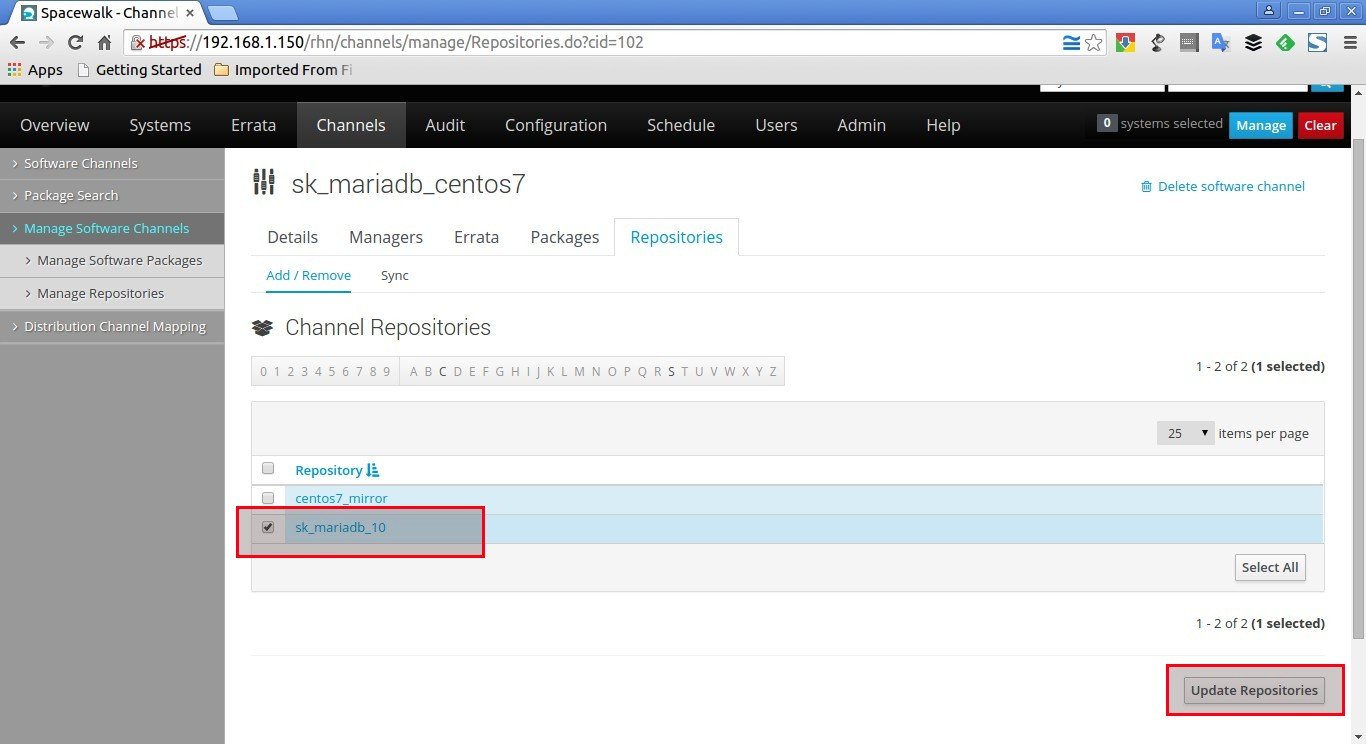The height and width of the screenshot is (744, 1366).
Task: Bookmark this page with the star
Action: tap(1094, 43)
